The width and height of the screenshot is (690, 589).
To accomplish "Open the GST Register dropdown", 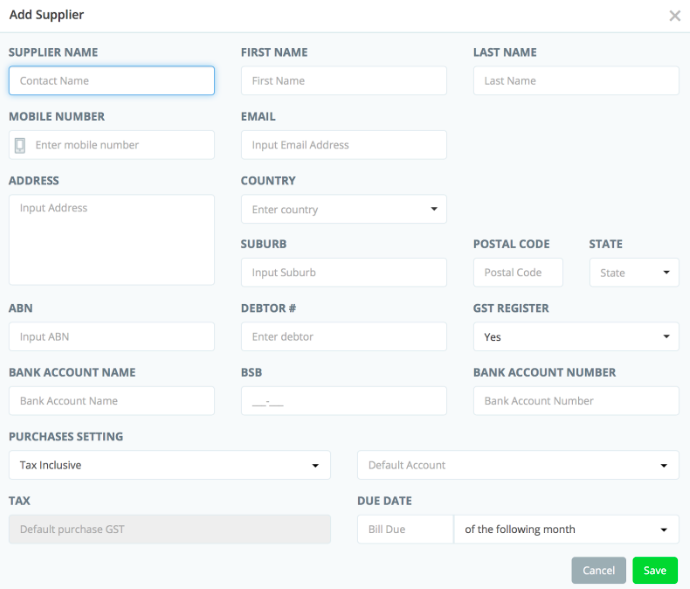I will tap(575, 337).
